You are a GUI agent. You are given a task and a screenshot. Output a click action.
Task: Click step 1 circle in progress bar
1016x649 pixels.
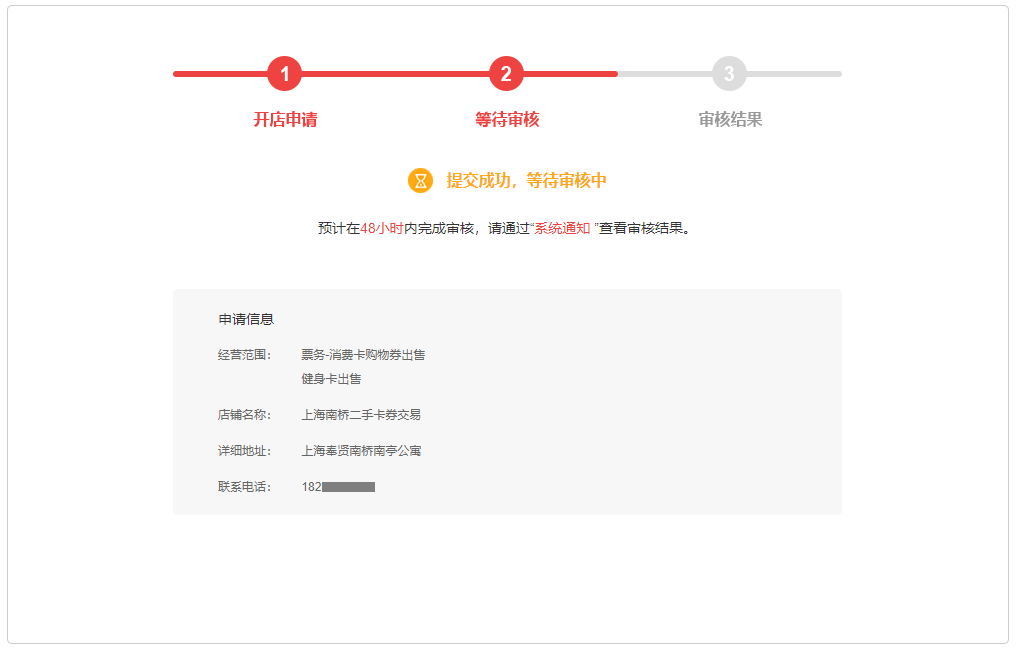coord(284,74)
